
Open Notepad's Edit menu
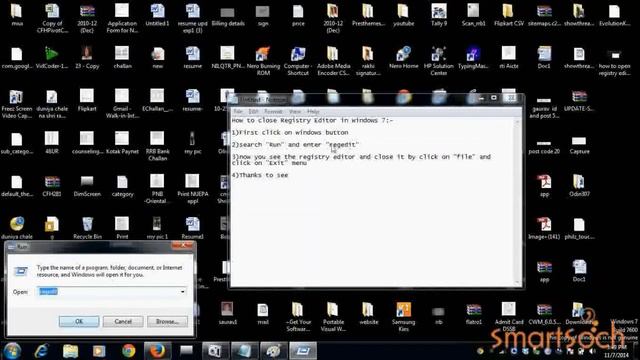[253, 111]
